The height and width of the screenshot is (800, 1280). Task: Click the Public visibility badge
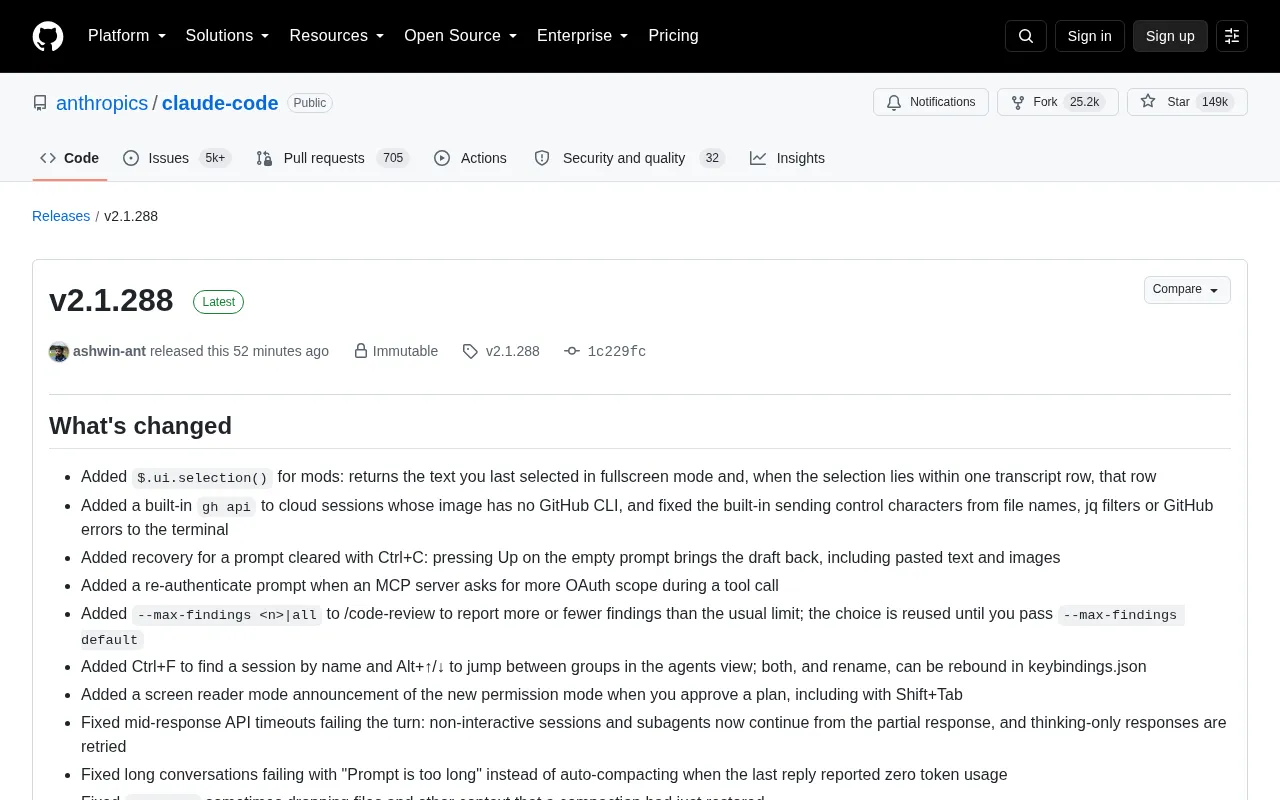click(310, 103)
